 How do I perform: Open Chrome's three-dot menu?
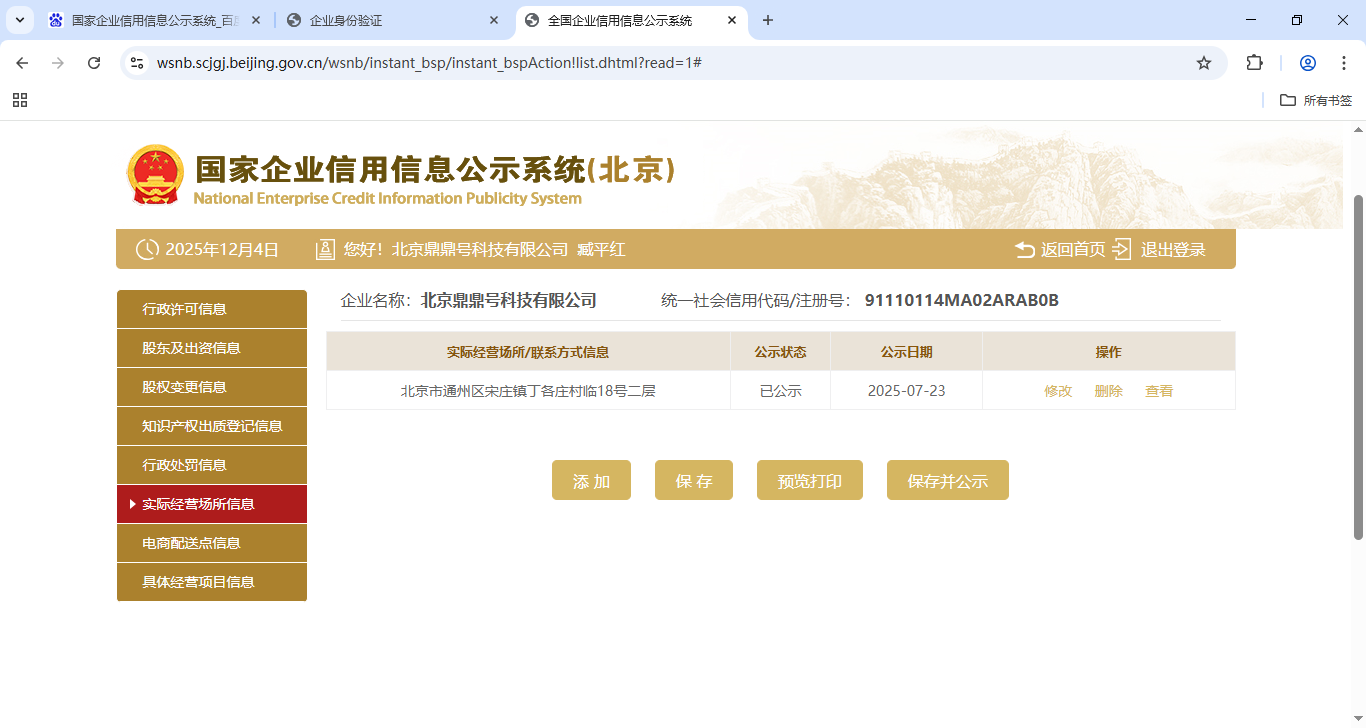click(x=1344, y=63)
